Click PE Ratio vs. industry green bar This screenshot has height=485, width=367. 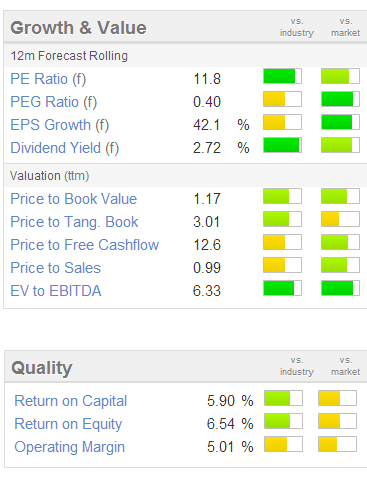(282, 76)
